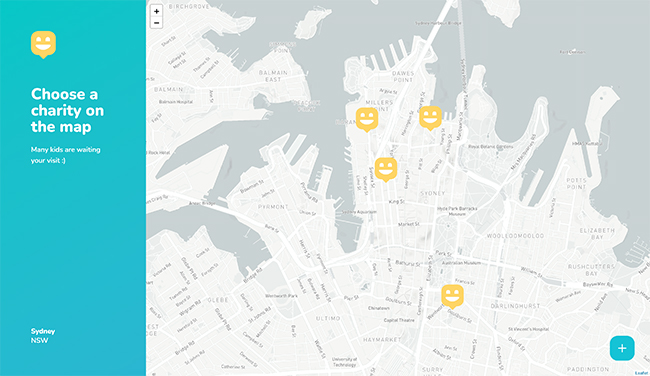The height and width of the screenshot is (376, 650).
Task: Click the Balmain East map label
Action: pos(273,76)
